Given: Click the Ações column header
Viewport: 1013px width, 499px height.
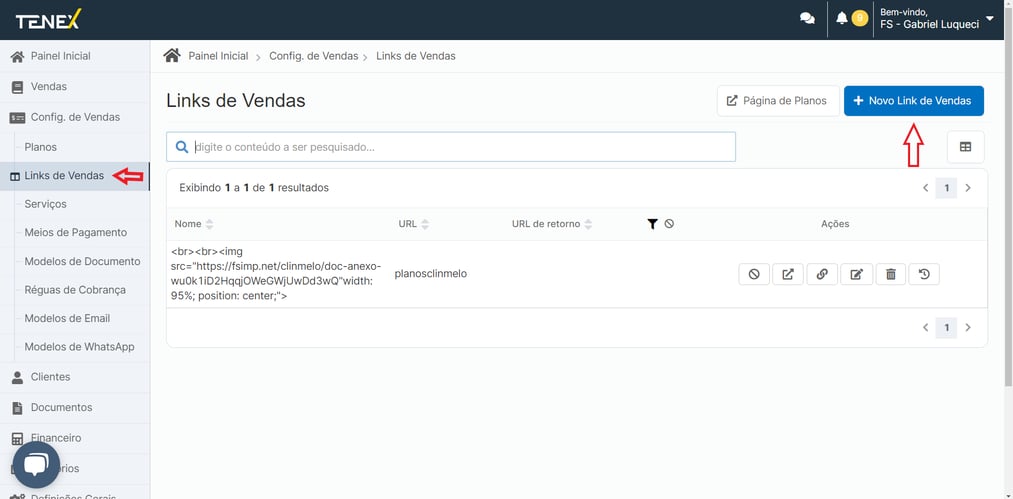Looking at the screenshot, I should [x=835, y=224].
